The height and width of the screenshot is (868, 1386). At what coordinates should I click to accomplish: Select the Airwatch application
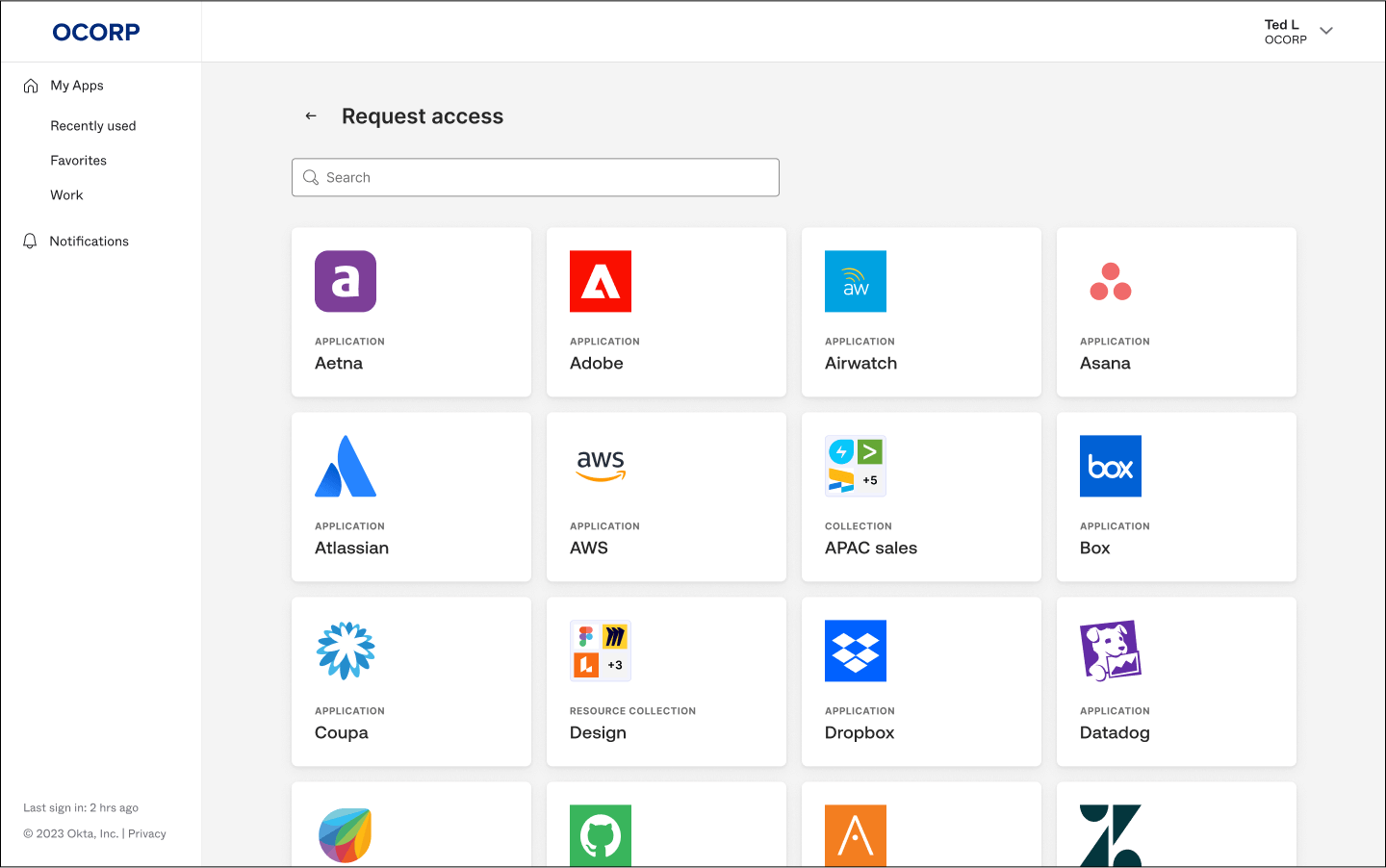tap(921, 312)
